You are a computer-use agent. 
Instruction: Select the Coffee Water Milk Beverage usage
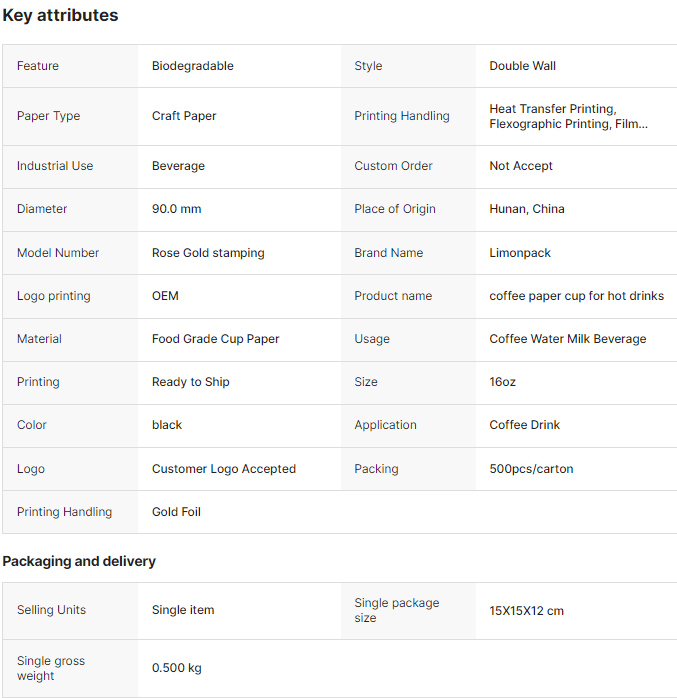pos(567,339)
